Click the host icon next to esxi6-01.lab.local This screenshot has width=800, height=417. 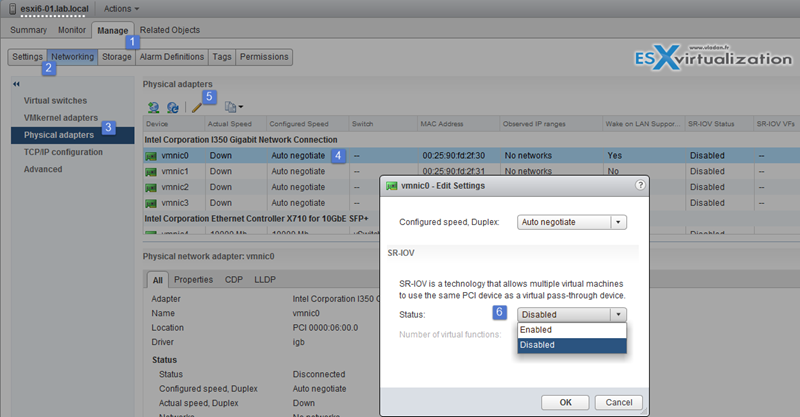point(13,9)
